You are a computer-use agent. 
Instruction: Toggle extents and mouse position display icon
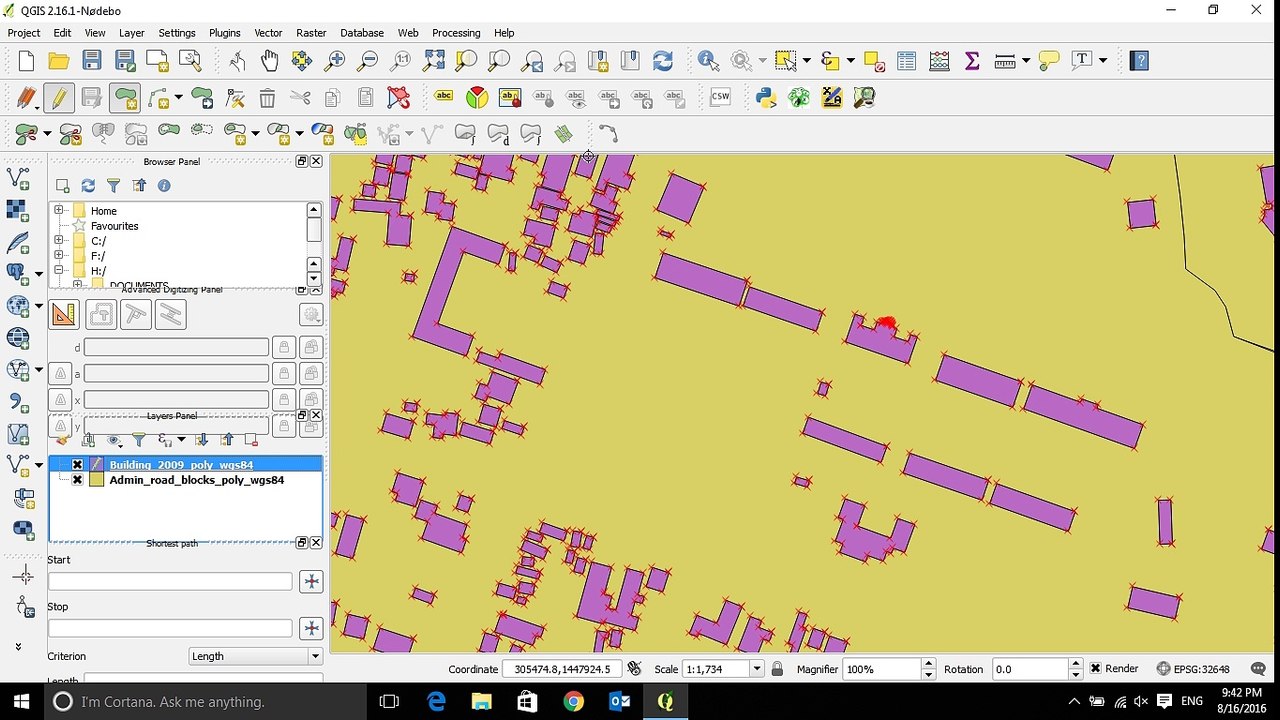click(x=634, y=669)
